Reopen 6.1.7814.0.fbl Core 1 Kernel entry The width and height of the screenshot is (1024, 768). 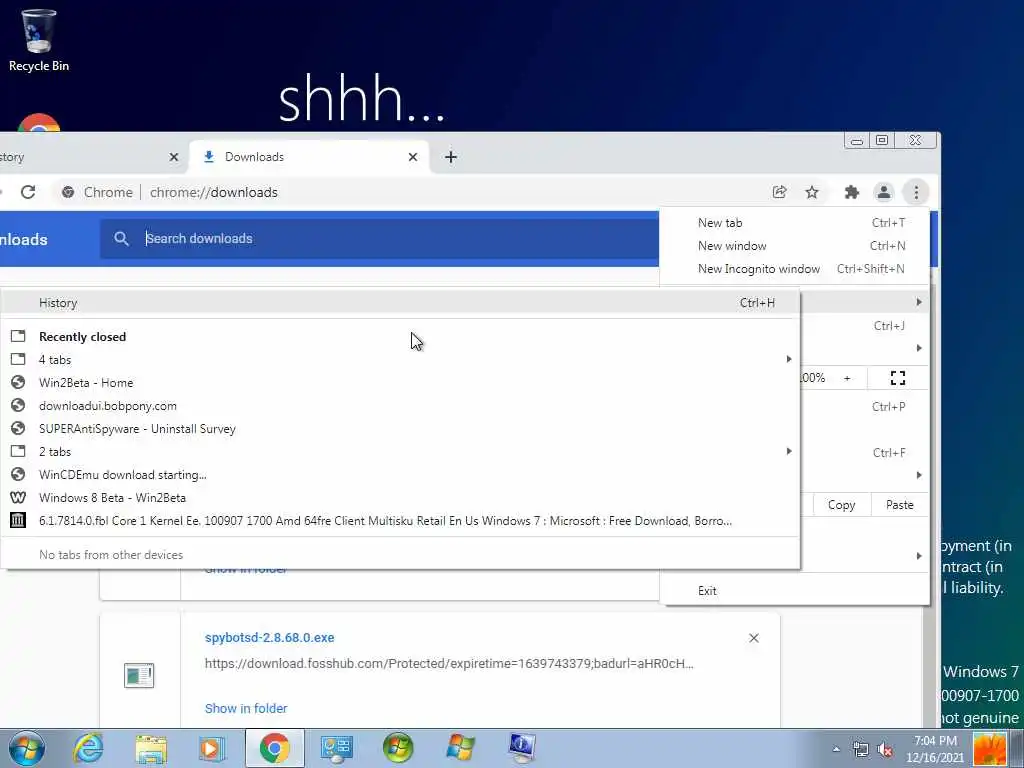400,520
